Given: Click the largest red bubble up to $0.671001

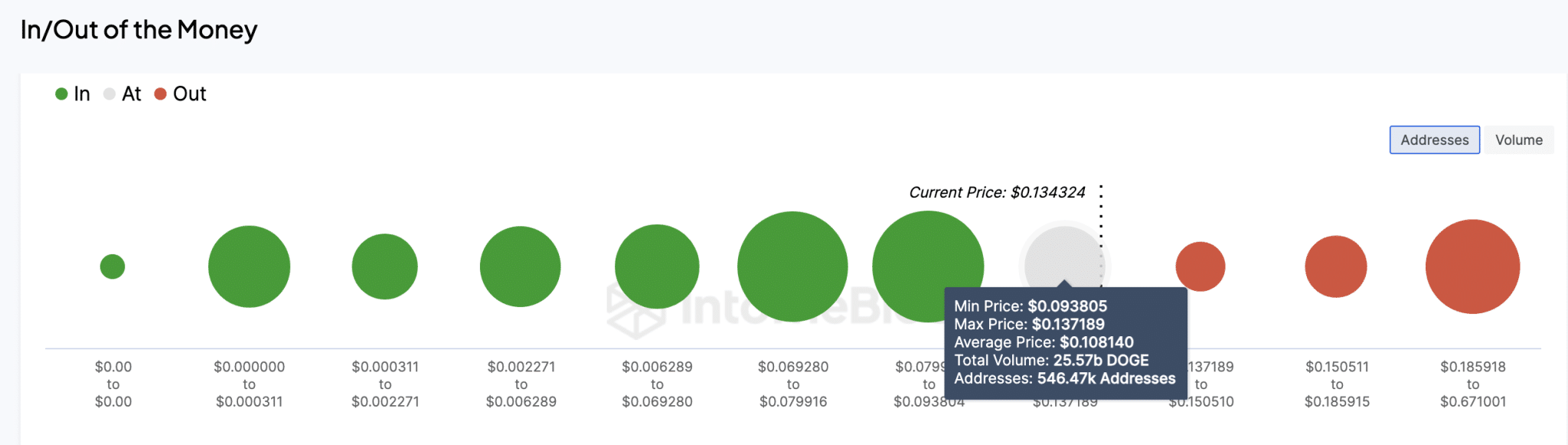Looking at the screenshot, I should pos(1472,267).
